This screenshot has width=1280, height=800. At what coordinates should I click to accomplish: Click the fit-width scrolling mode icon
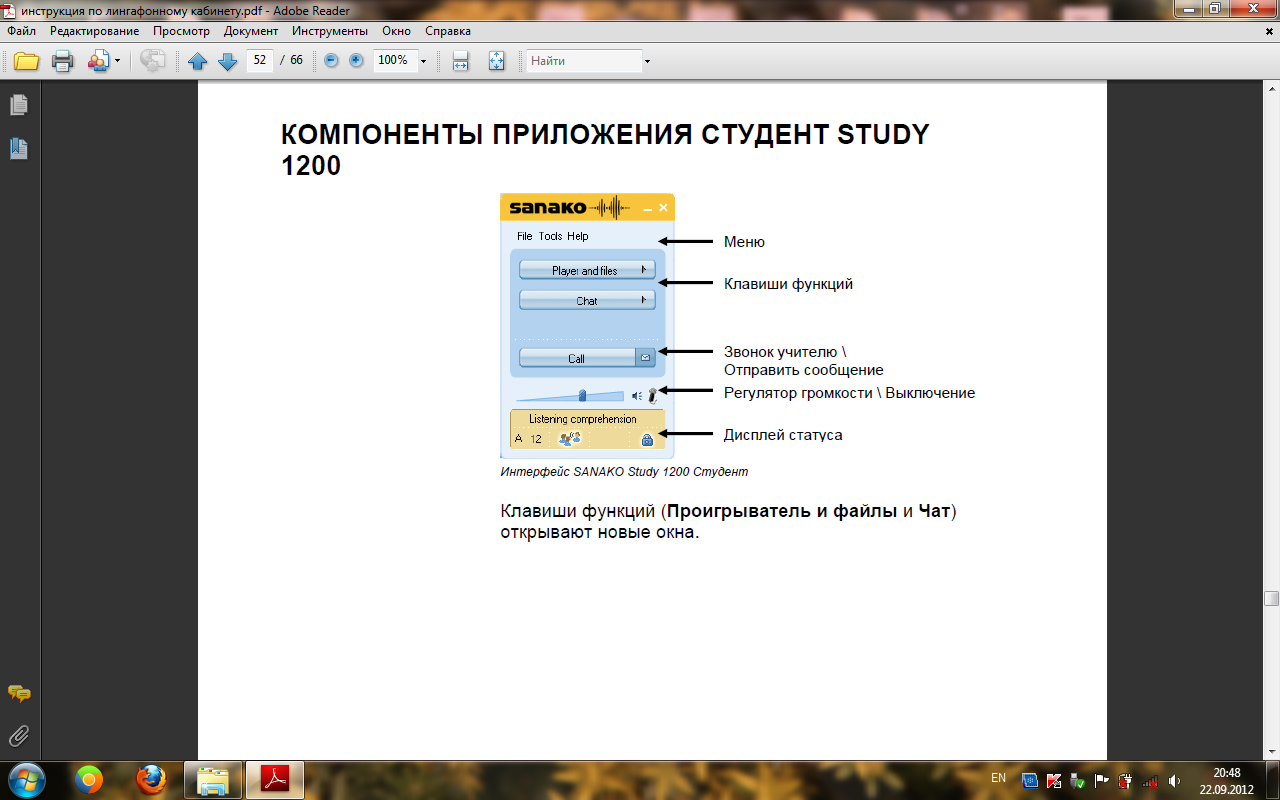(x=460, y=61)
